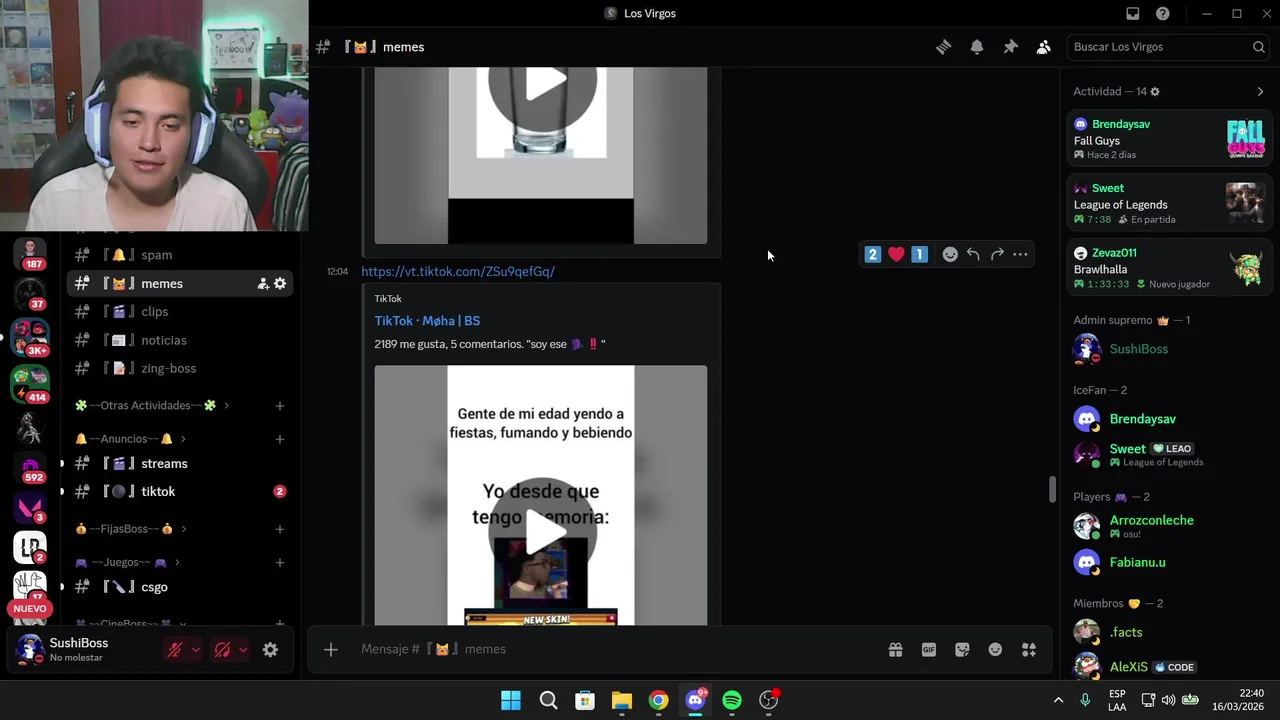Open SushiBoss user status panel

click(x=84, y=650)
